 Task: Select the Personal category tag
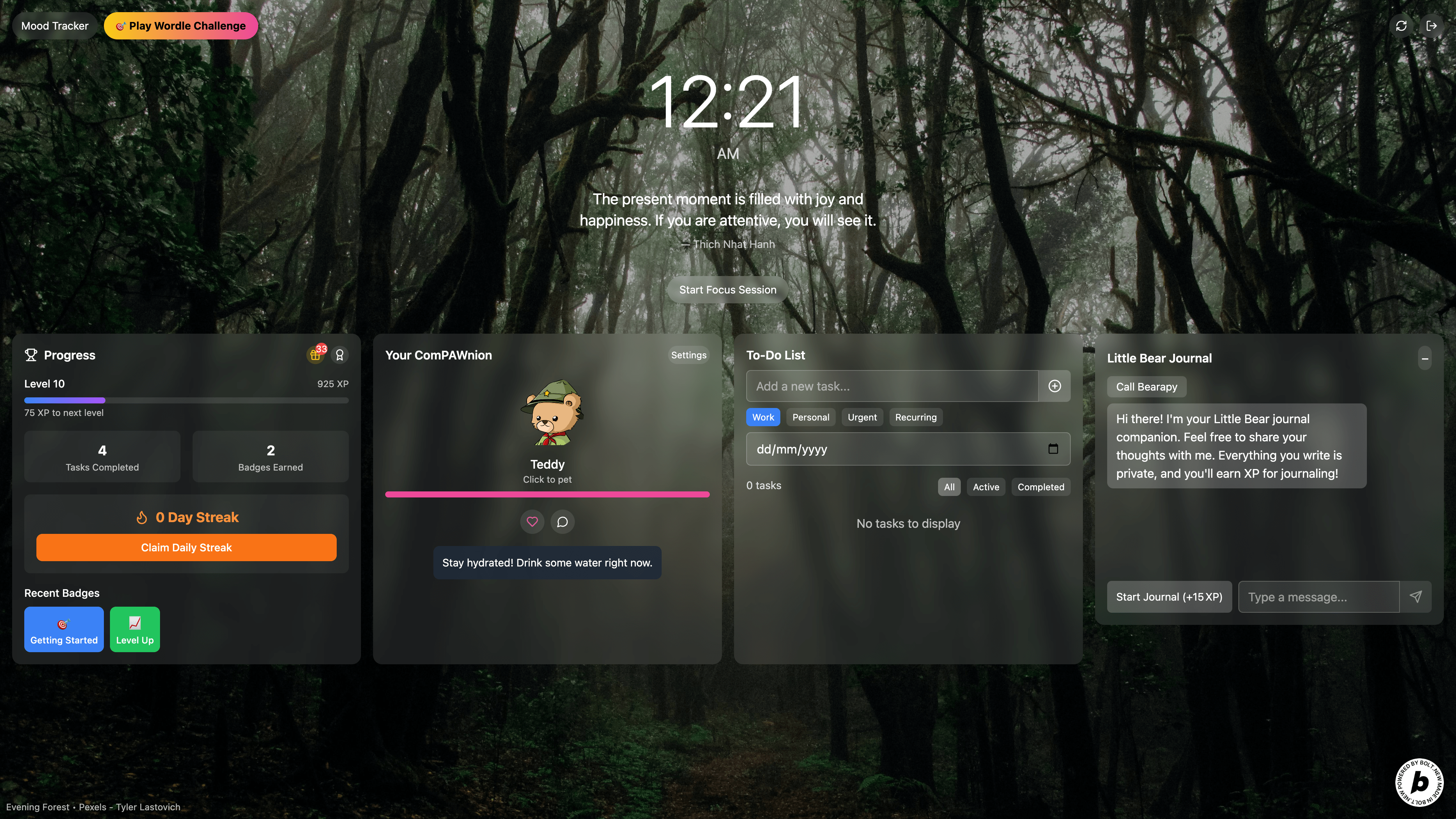point(811,417)
